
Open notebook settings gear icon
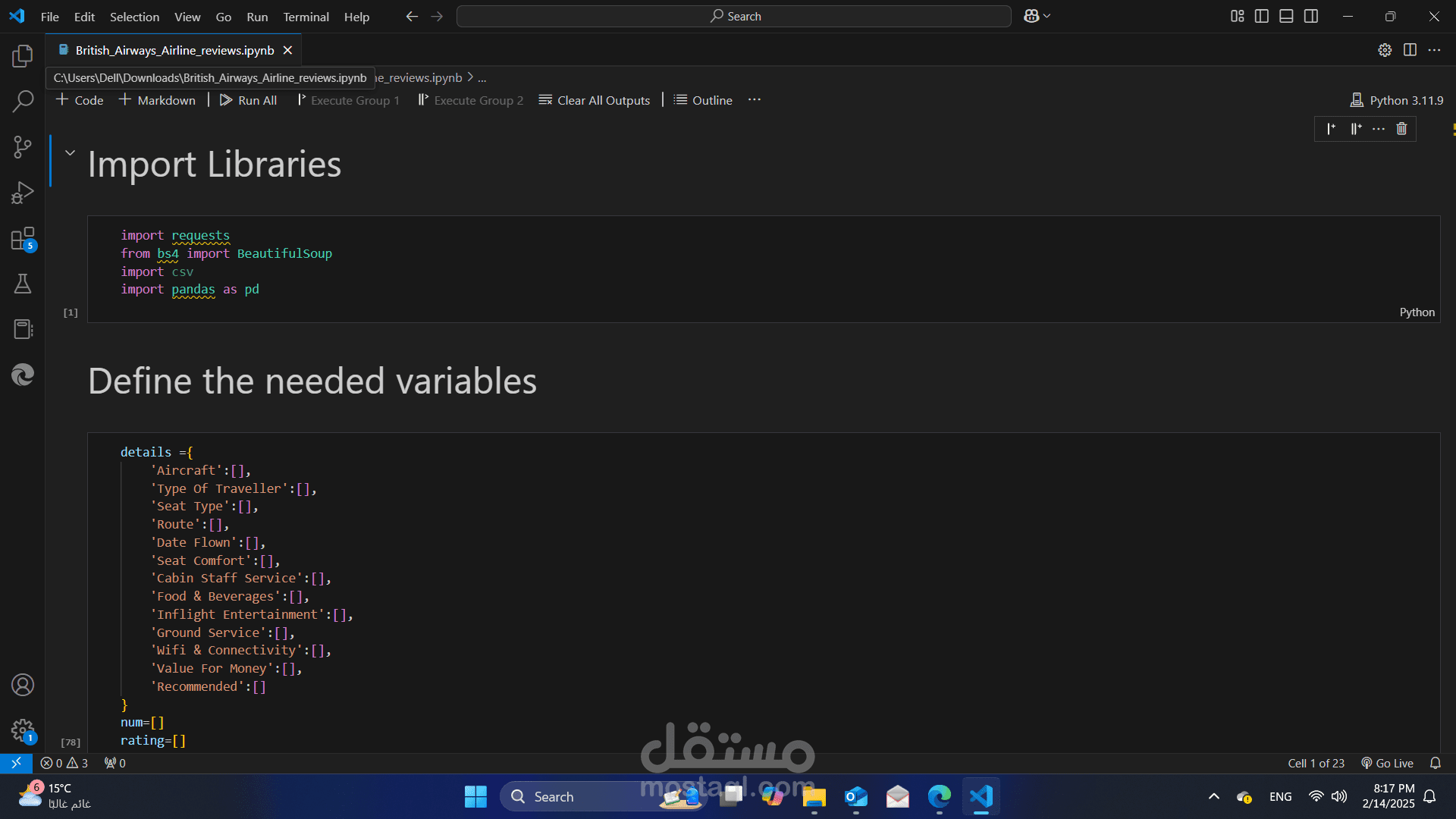click(x=1385, y=50)
